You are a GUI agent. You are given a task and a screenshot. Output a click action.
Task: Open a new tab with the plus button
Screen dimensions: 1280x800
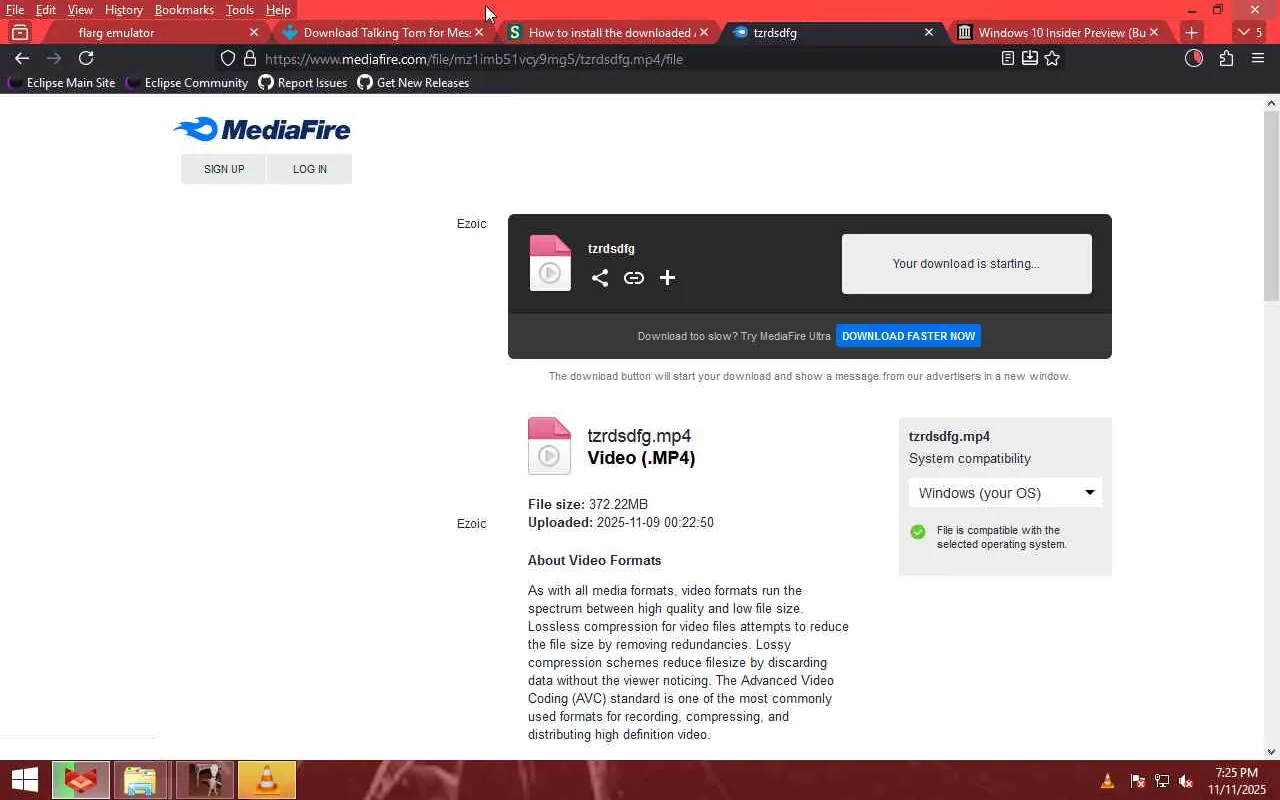pyautogui.click(x=1191, y=33)
